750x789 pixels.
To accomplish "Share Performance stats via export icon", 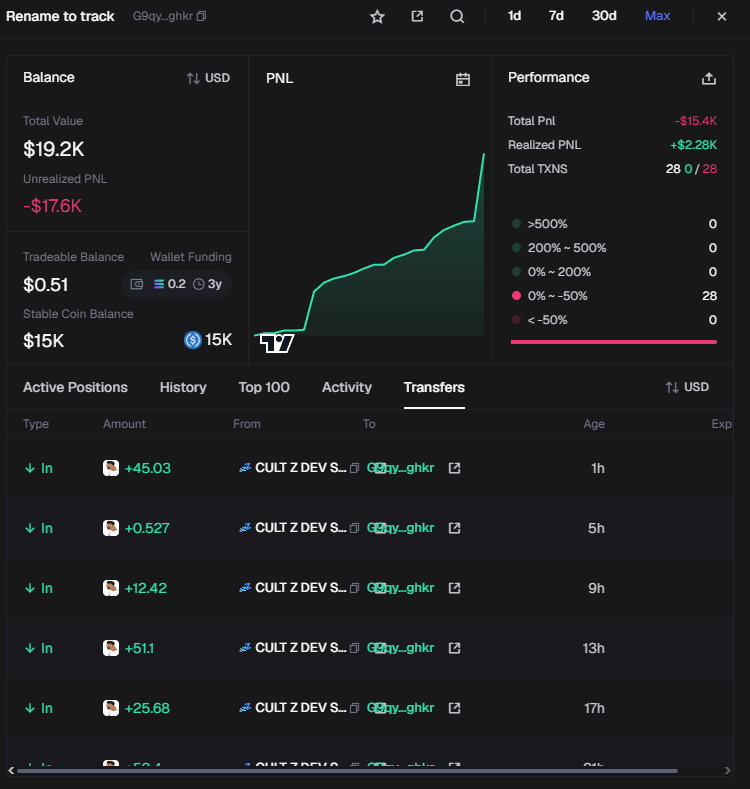I will tap(709, 78).
